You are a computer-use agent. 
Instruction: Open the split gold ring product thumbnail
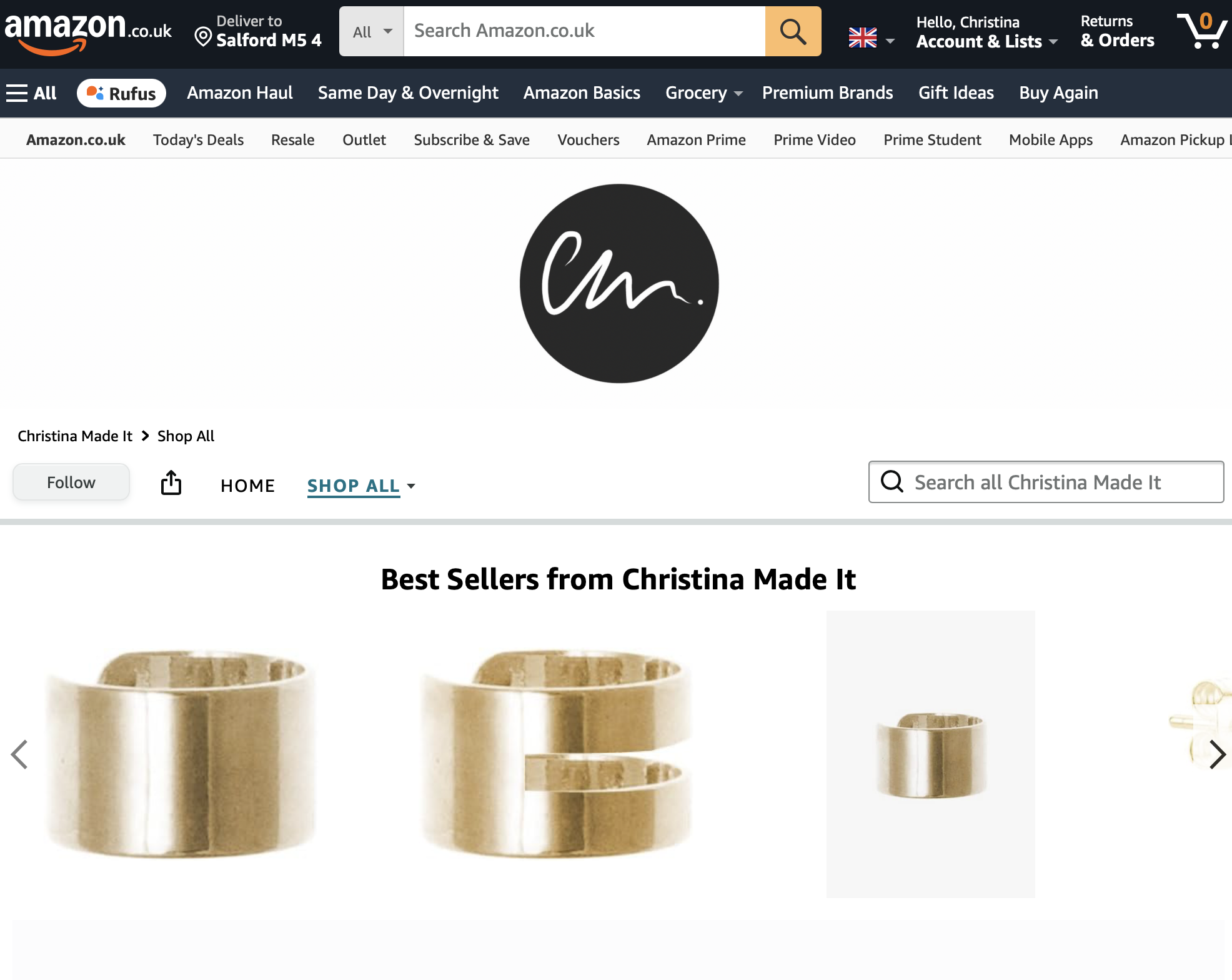(556, 754)
